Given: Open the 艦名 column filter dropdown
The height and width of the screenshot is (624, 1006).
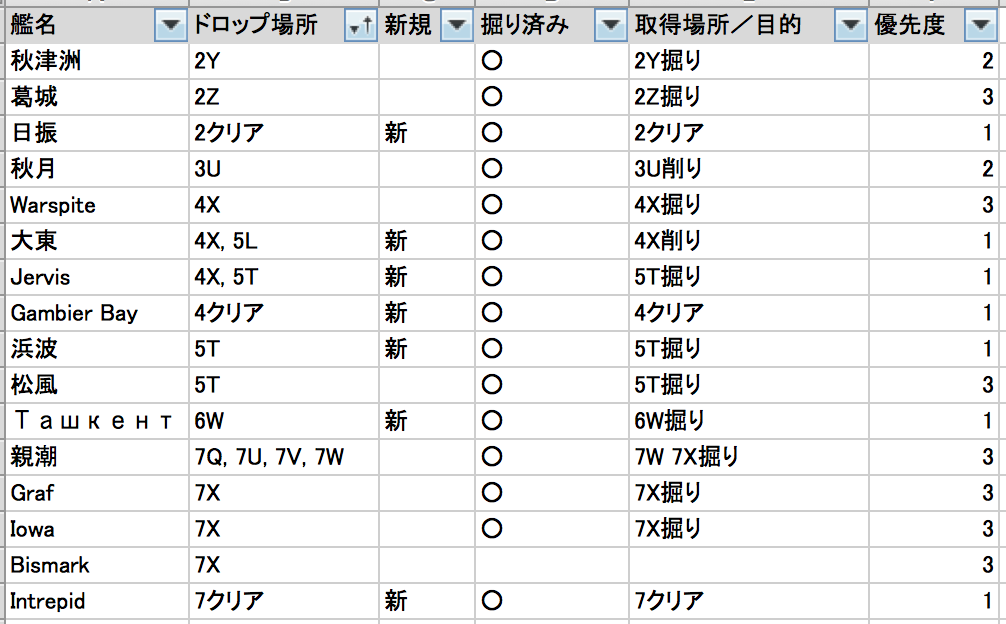Looking at the screenshot, I should point(171,26).
